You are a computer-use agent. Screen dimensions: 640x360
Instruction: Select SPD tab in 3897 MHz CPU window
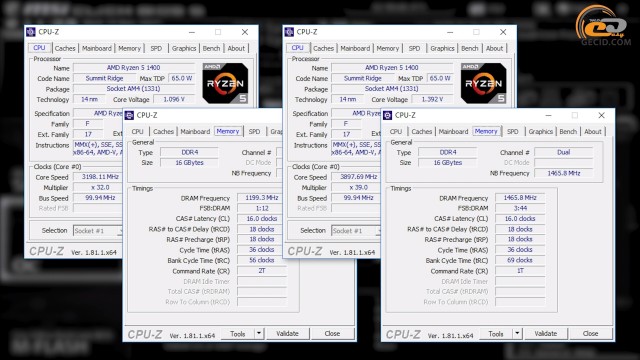pos(414,48)
